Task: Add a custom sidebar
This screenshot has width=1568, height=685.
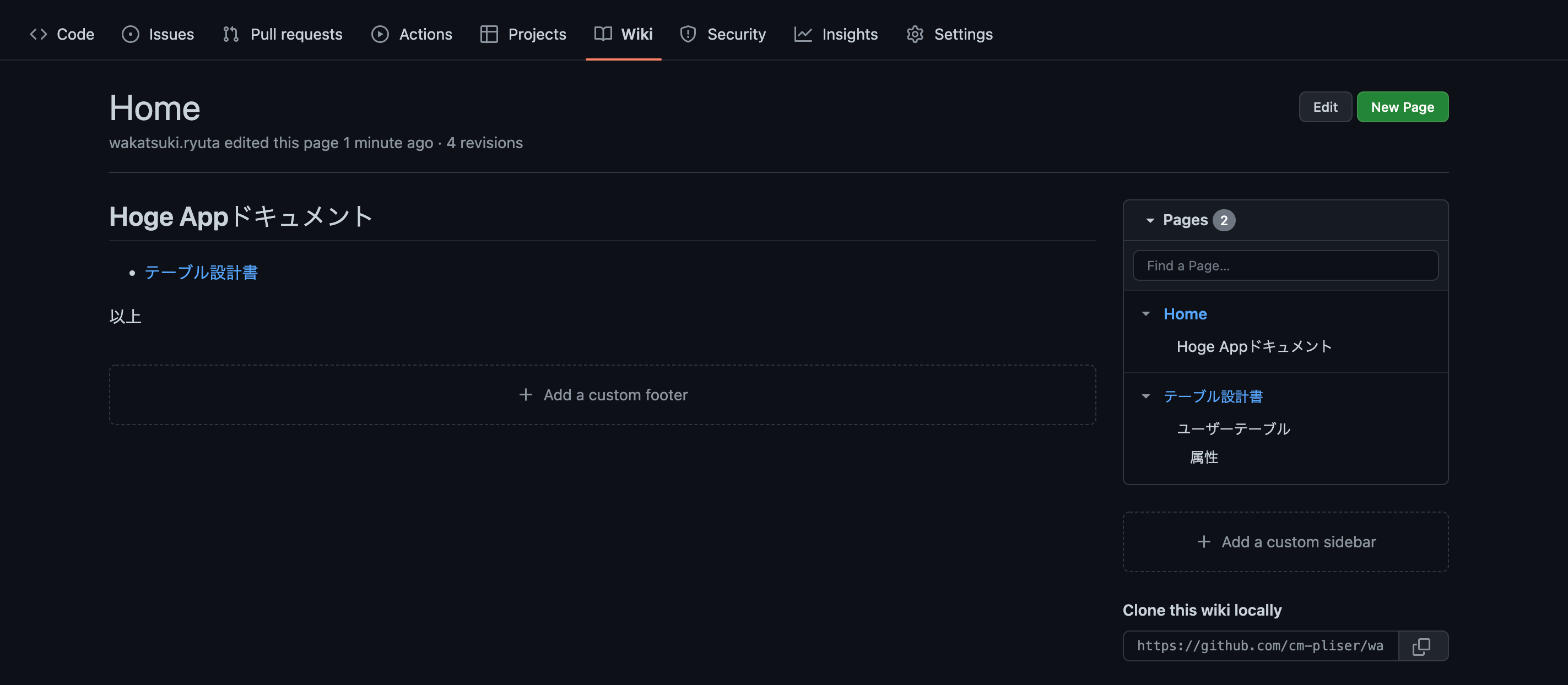Action: 1285,542
